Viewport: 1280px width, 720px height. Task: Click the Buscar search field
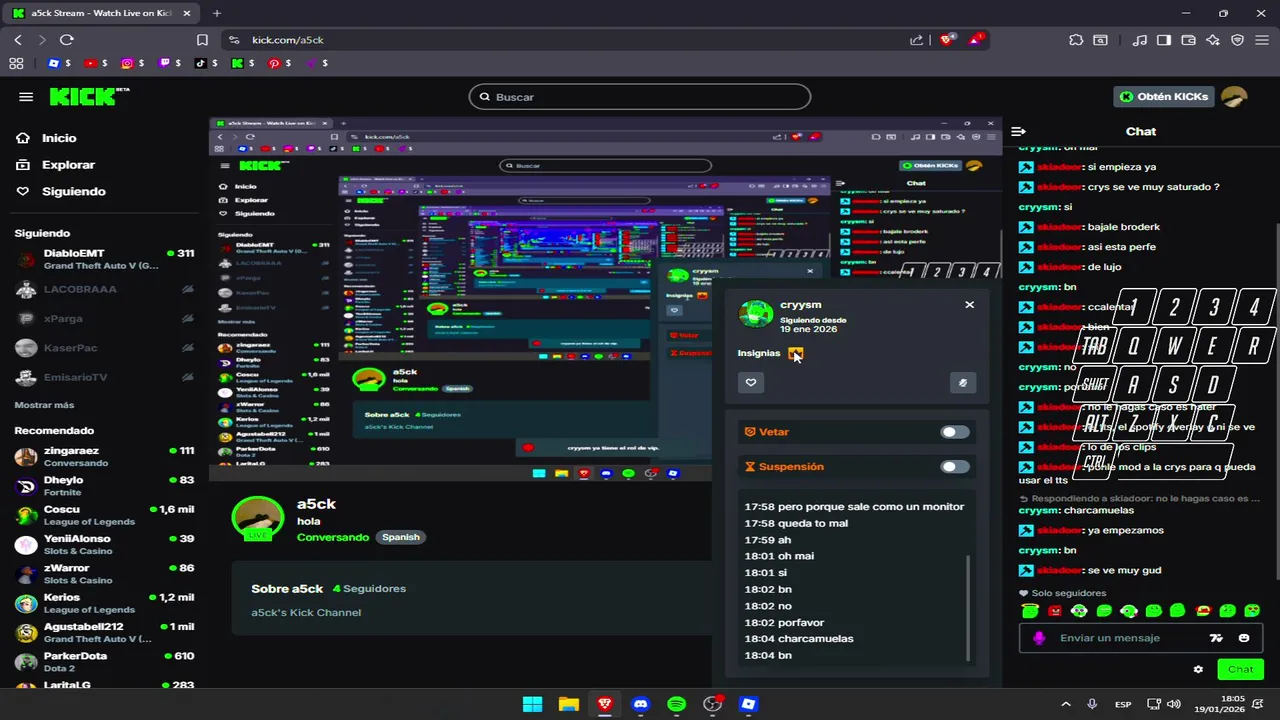[x=640, y=97]
